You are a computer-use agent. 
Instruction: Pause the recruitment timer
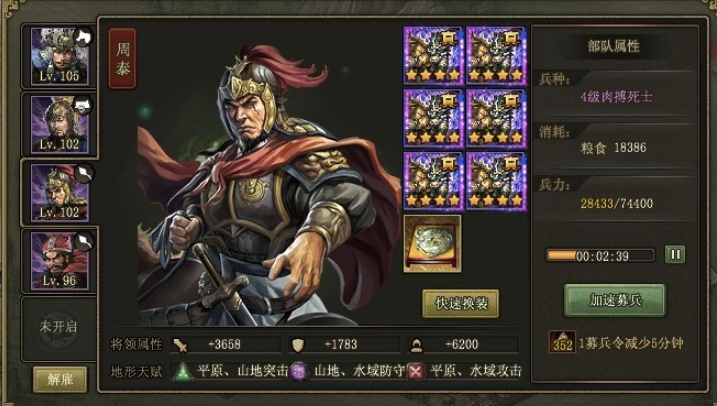pos(675,254)
